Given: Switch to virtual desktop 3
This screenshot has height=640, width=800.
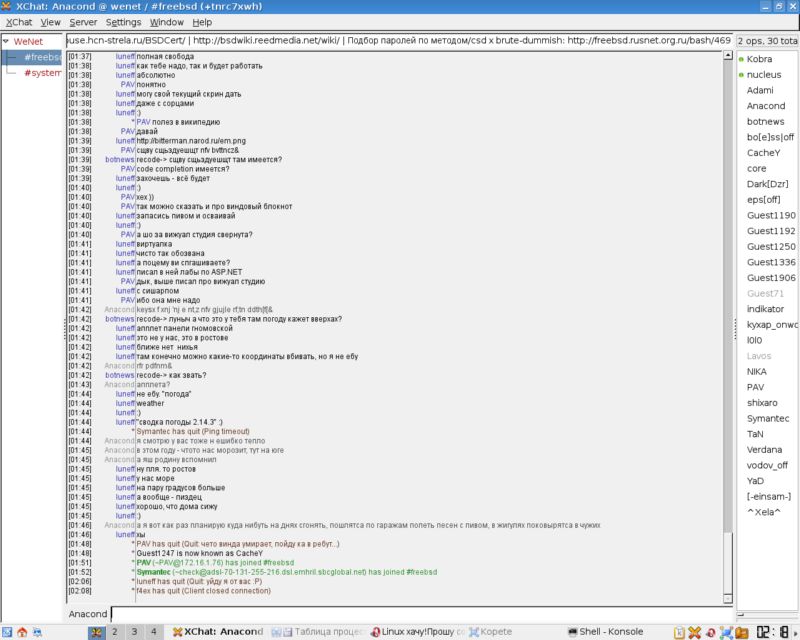Looking at the screenshot, I should tap(134, 632).
